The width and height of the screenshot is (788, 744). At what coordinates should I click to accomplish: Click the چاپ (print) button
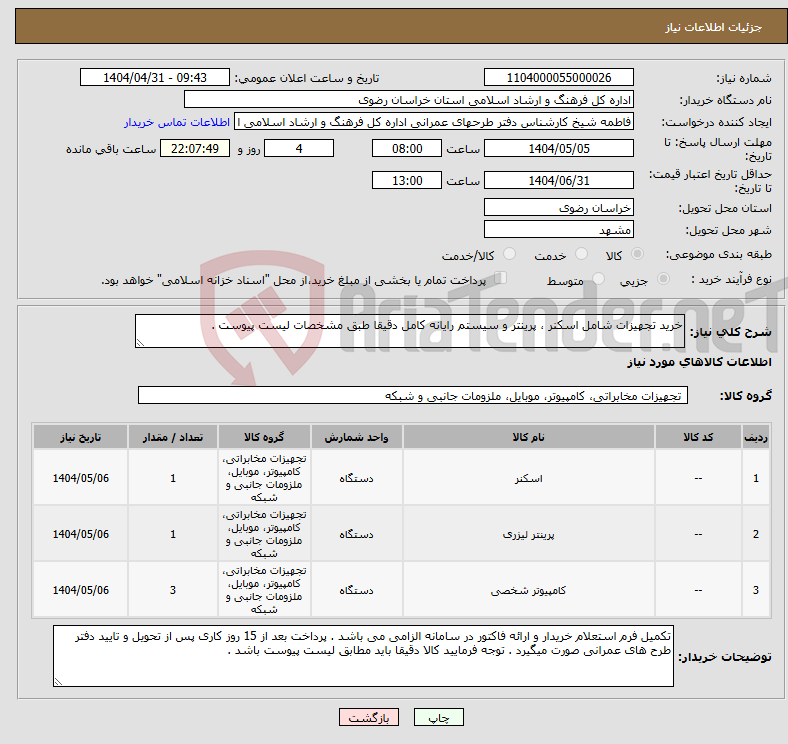pos(438,717)
